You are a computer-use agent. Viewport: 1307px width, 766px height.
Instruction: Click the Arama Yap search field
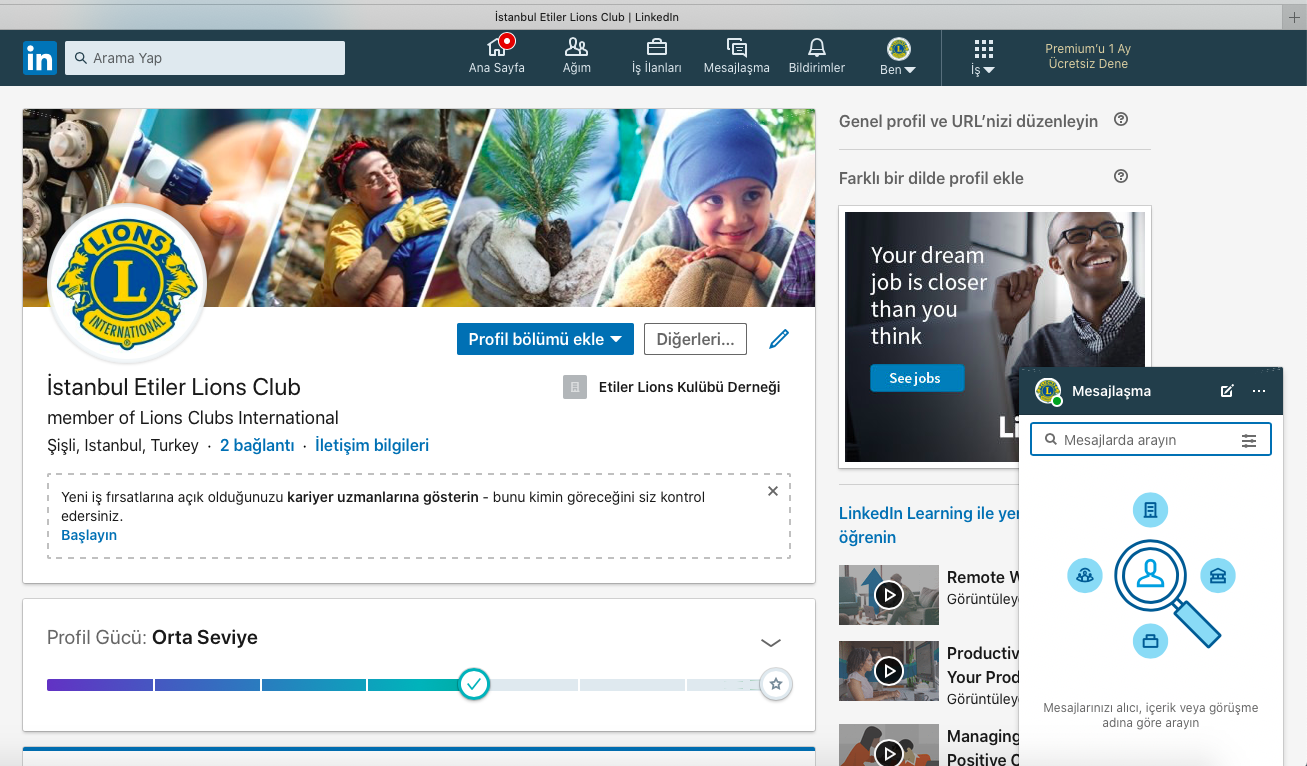coord(204,57)
